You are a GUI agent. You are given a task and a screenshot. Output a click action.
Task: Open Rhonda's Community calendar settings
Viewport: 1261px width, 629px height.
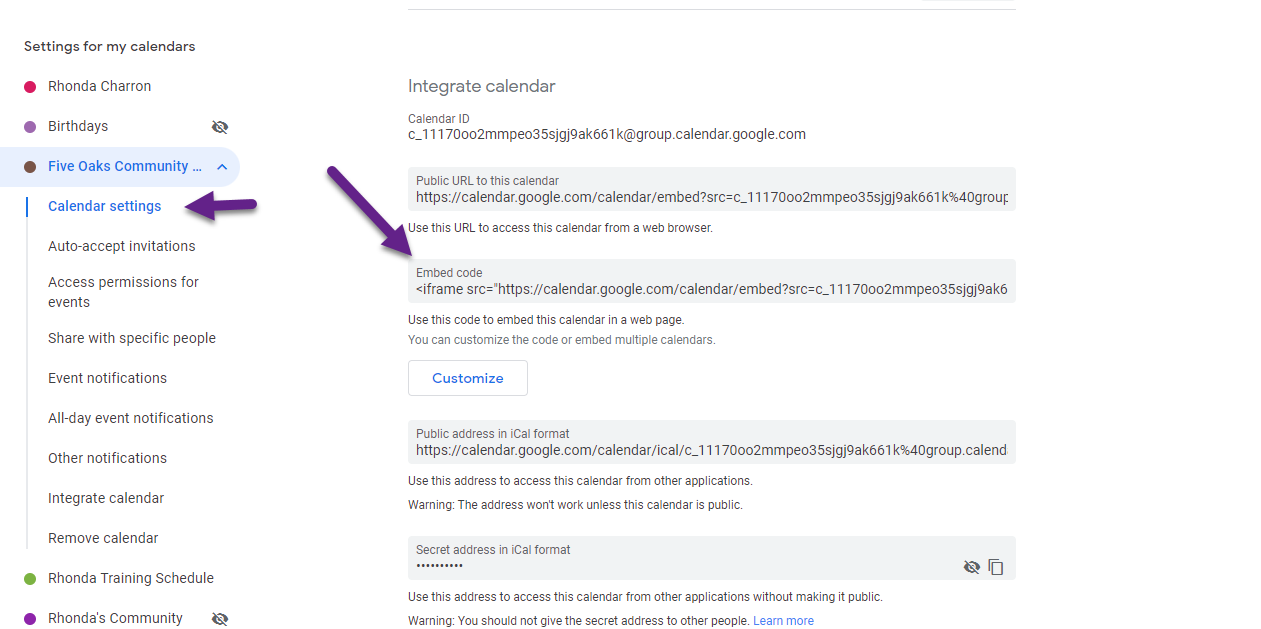tap(116, 619)
